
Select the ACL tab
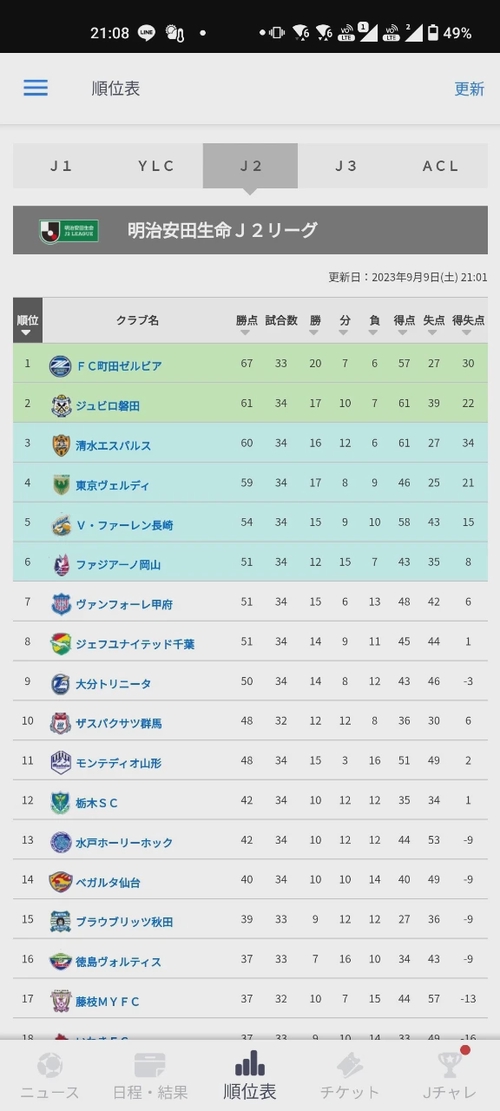[441, 166]
